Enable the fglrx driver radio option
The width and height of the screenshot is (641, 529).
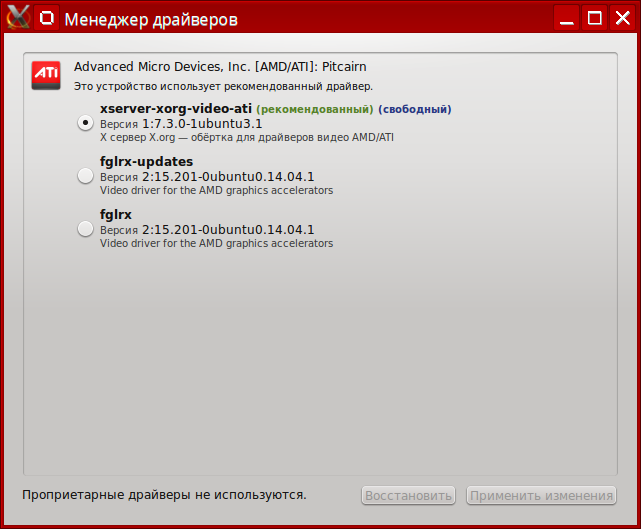click(86, 229)
